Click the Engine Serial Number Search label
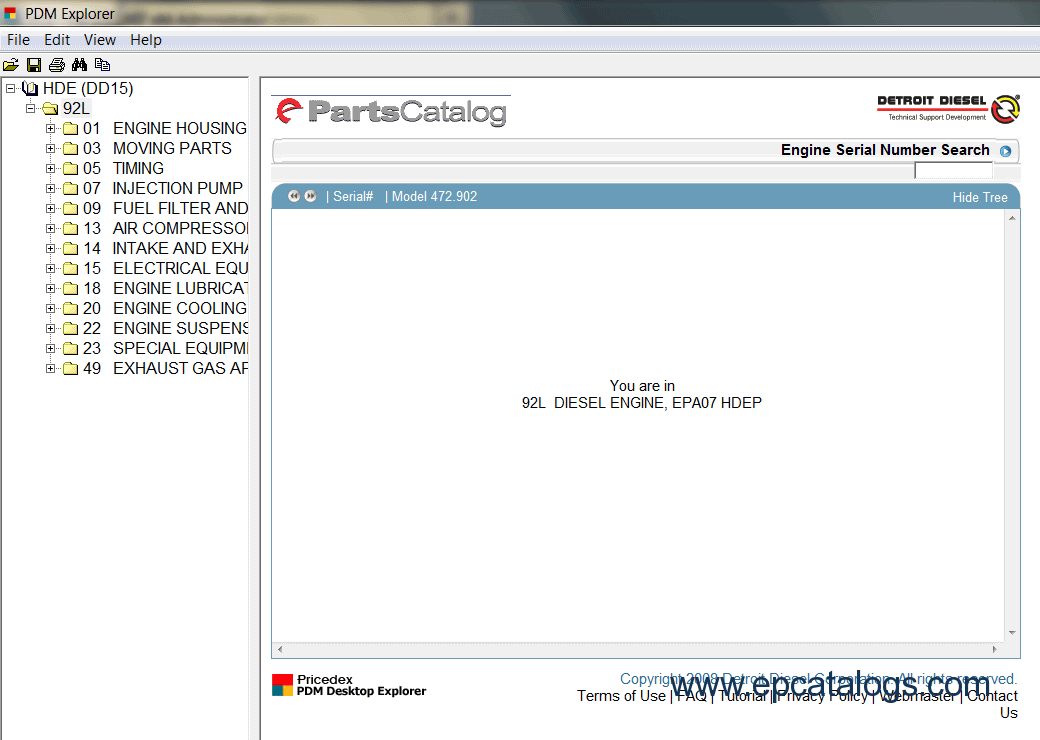 (885, 150)
